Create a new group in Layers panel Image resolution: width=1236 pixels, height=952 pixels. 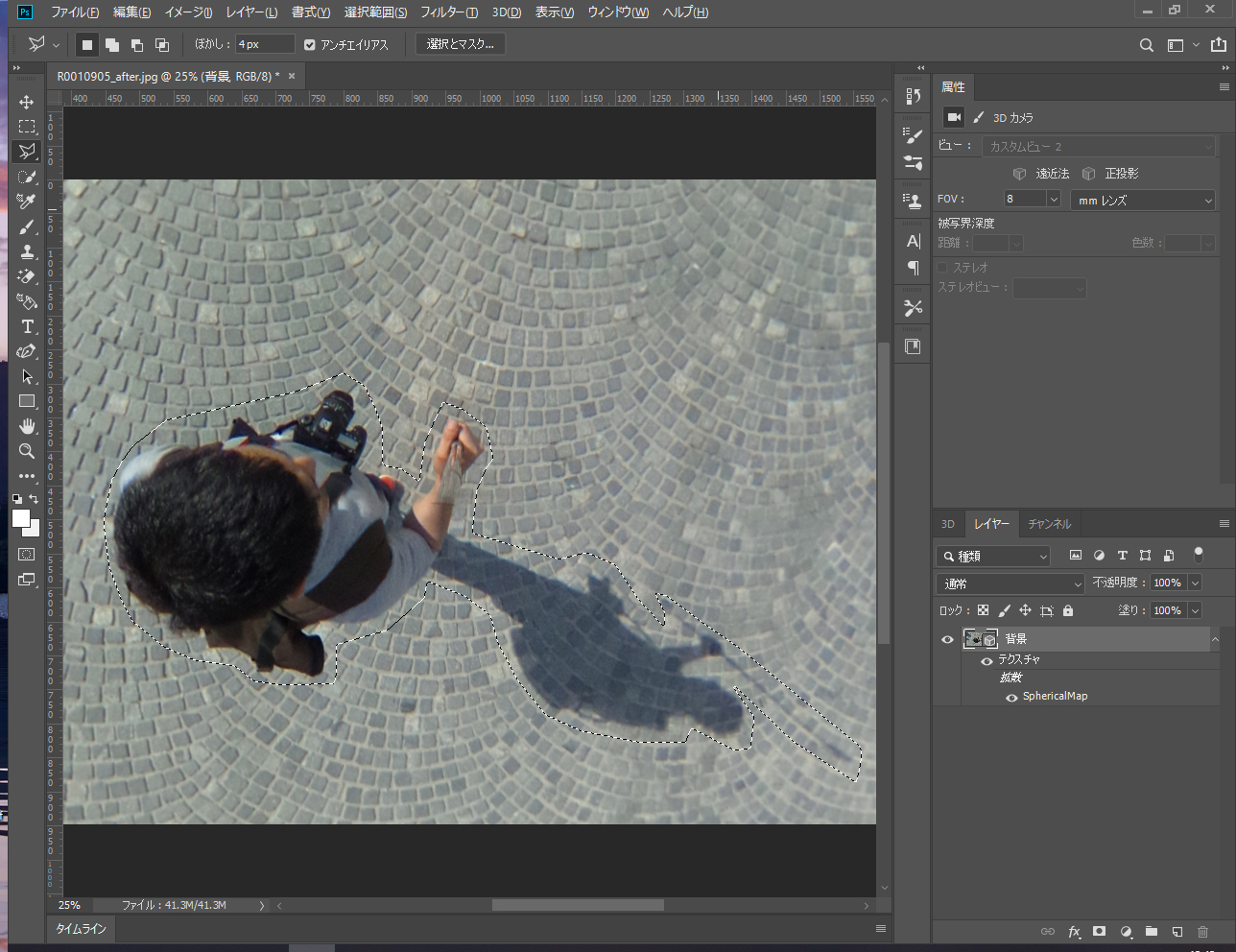(x=1152, y=931)
